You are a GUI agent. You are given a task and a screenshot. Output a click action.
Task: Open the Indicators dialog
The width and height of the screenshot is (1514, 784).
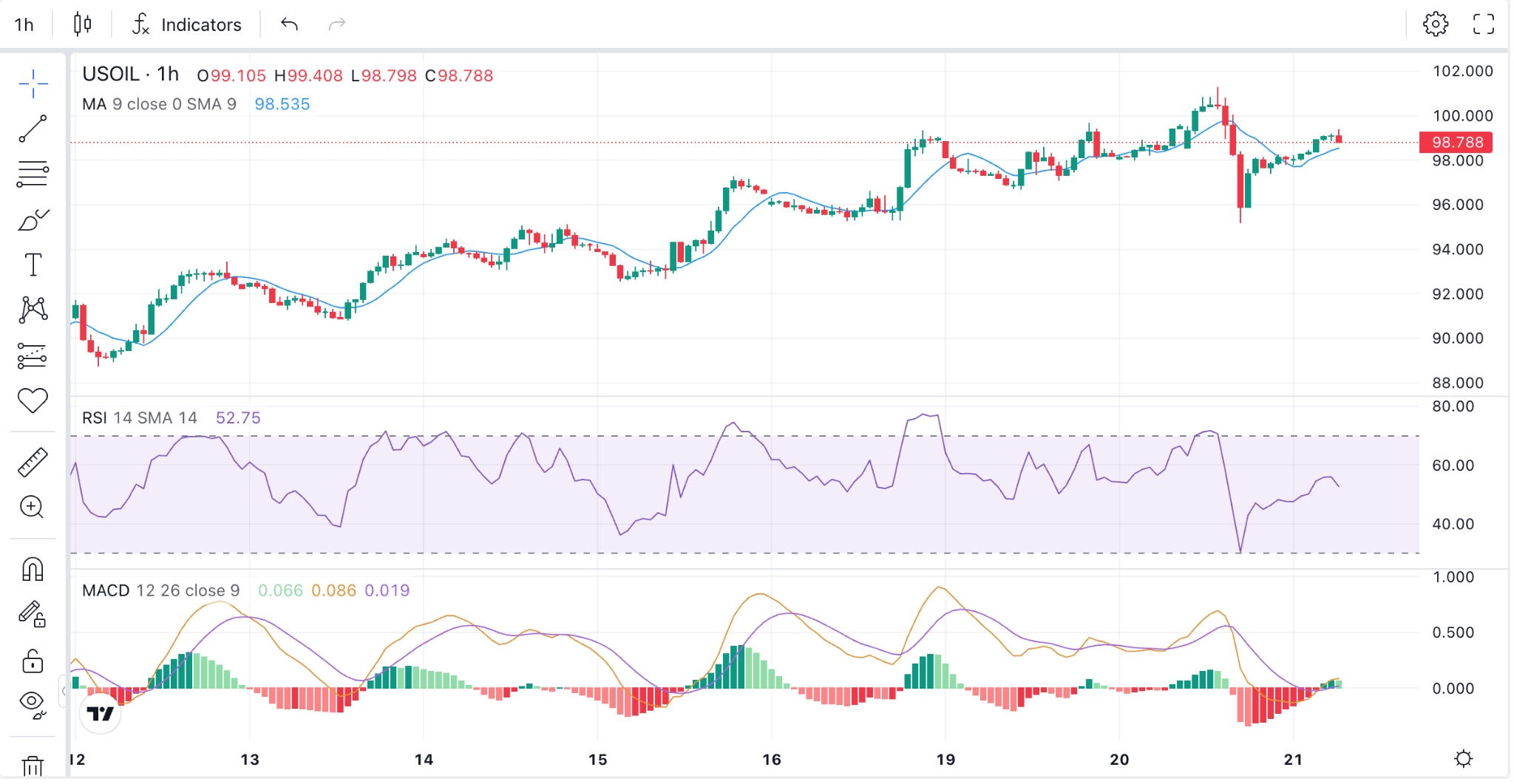[187, 24]
